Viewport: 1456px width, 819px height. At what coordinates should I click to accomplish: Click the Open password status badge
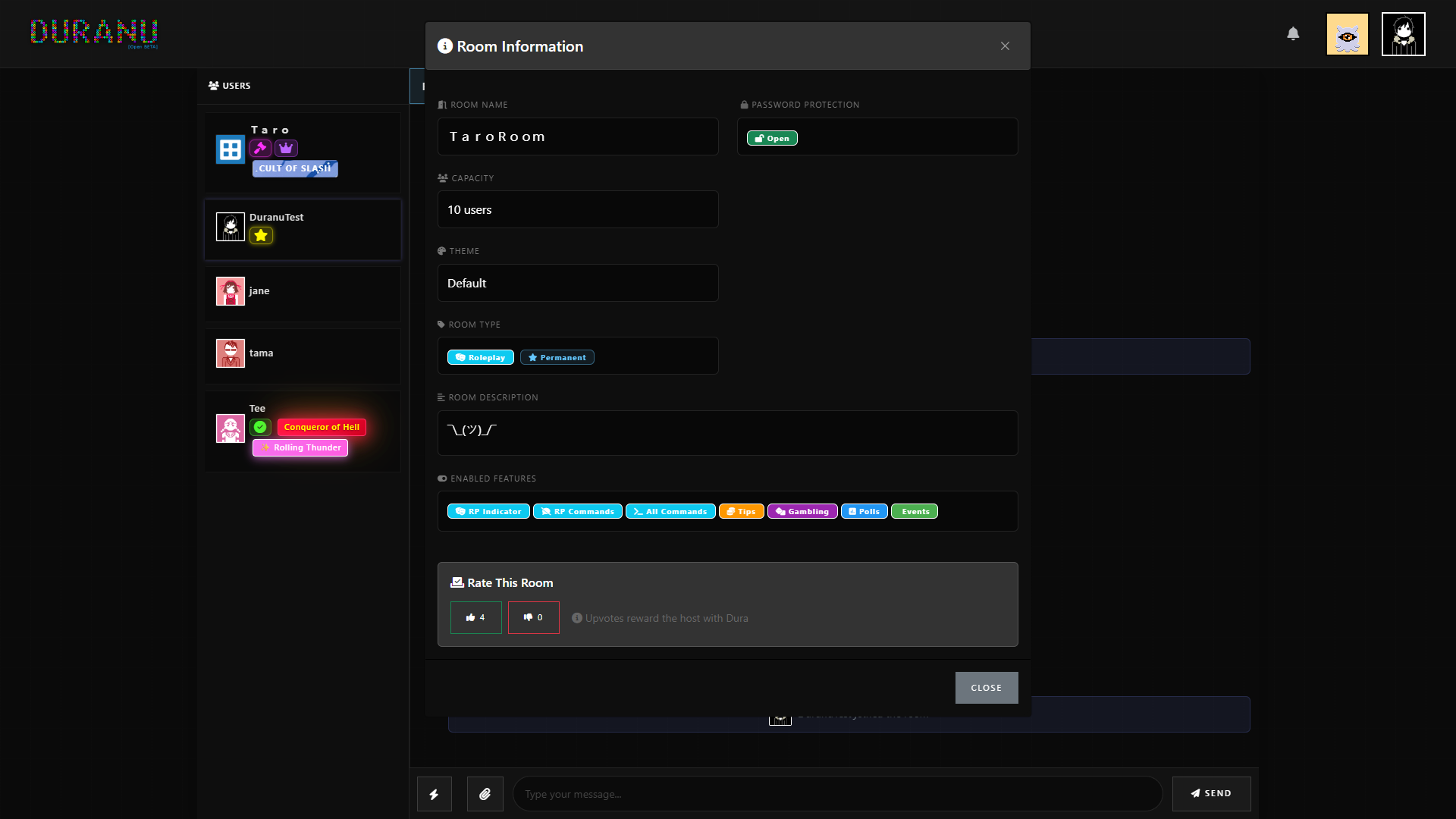click(772, 138)
